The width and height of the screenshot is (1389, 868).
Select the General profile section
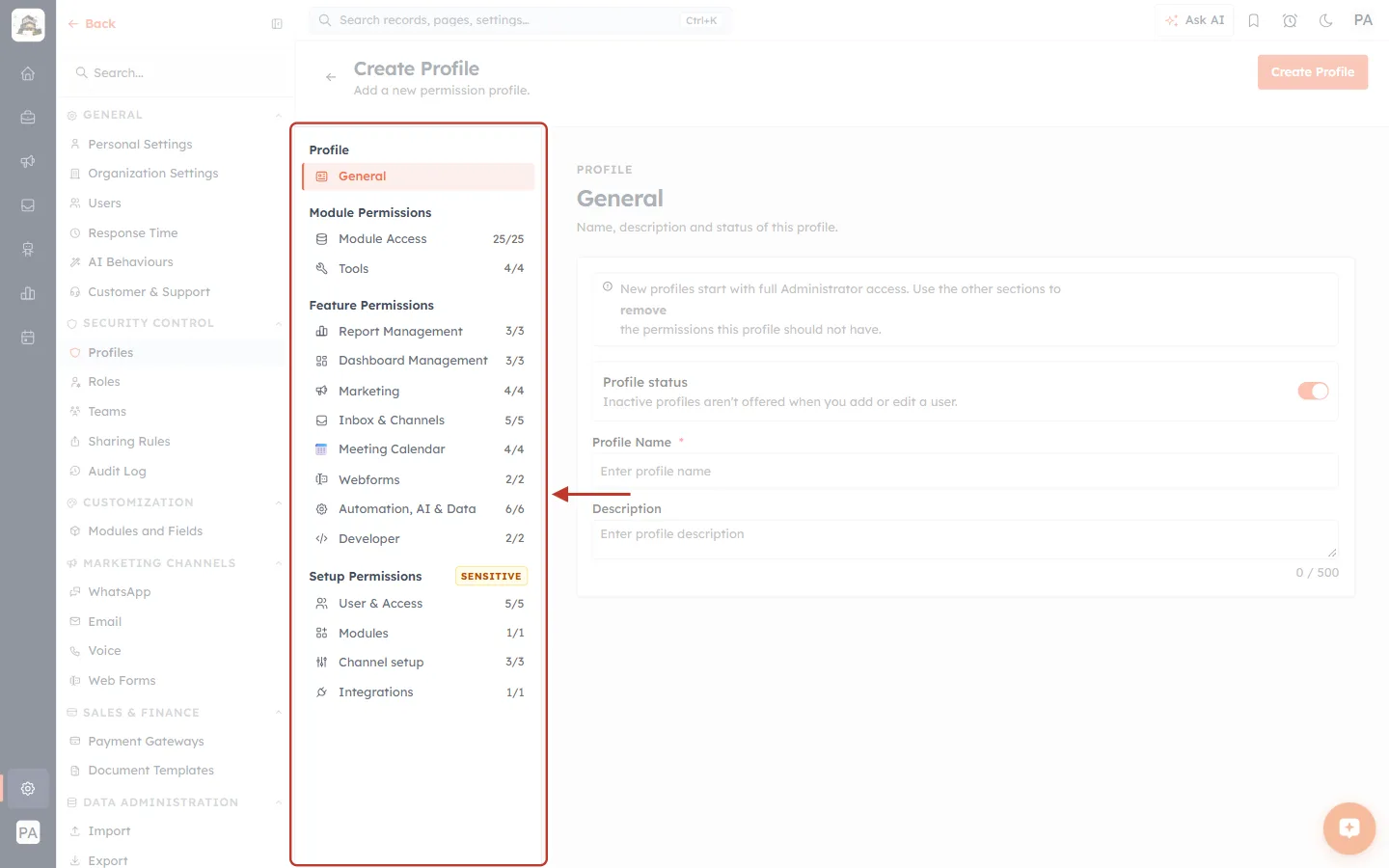point(418,176)
